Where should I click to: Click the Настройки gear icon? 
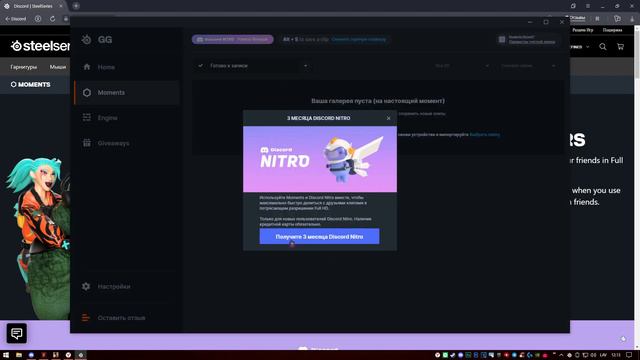[86, 286]
